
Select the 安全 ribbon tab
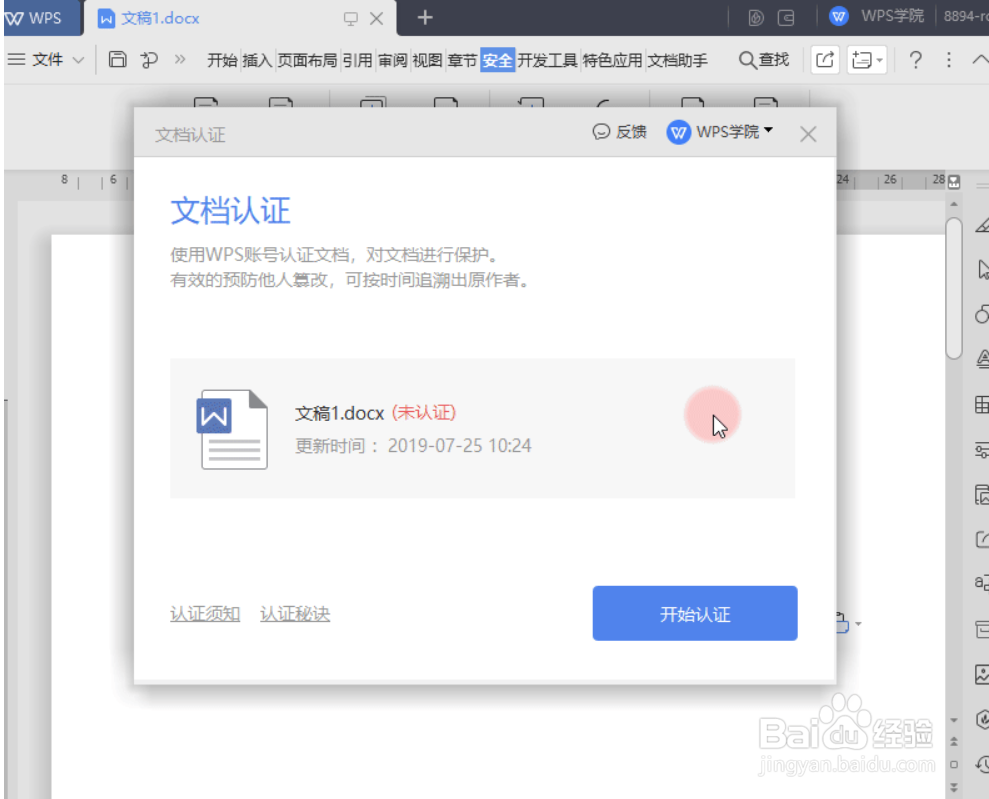pyautogui.click(x=497, y=61)
